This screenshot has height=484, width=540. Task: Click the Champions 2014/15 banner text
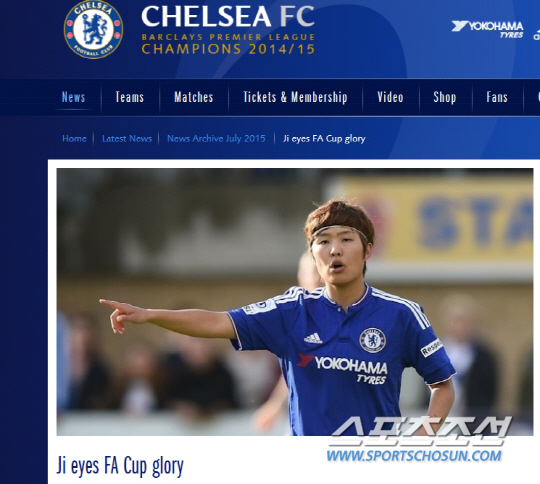coord(228,49)
